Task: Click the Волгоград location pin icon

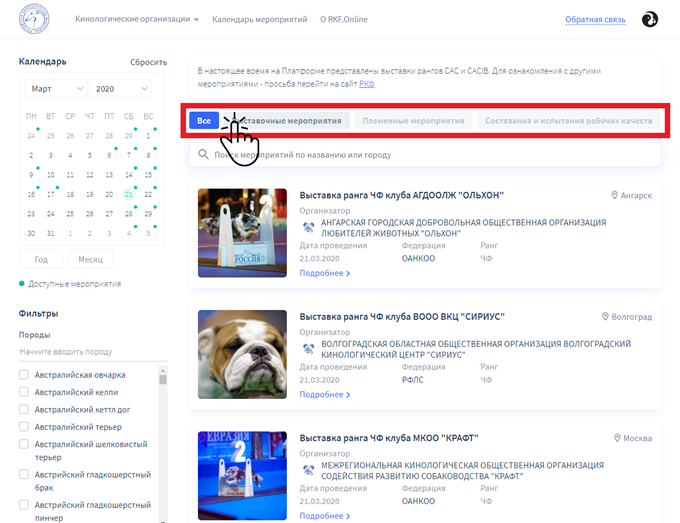Action: click(605, 317)
